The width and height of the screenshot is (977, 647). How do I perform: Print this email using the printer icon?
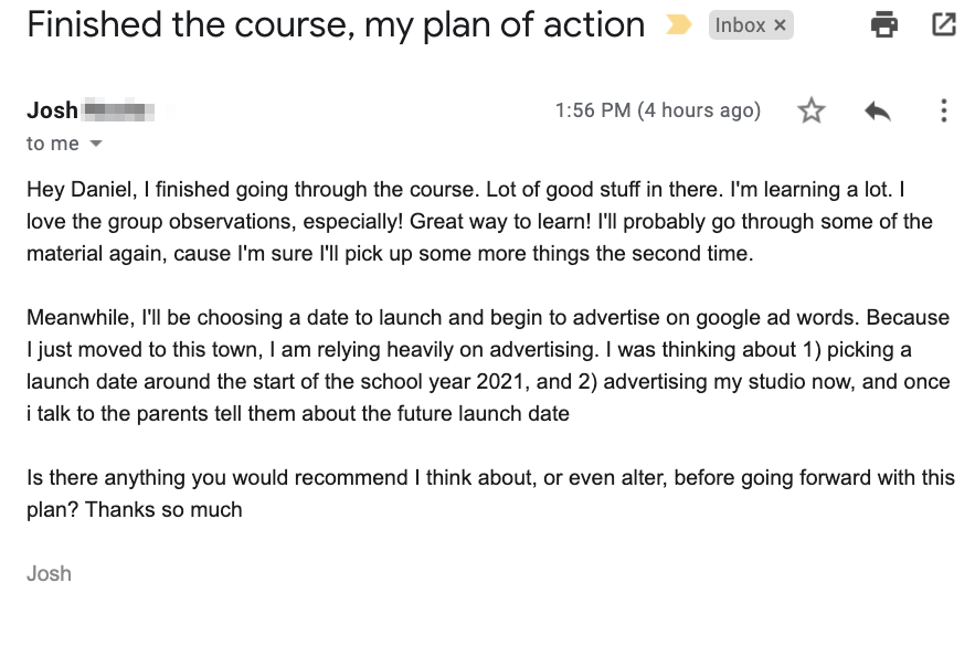(885, 26)
